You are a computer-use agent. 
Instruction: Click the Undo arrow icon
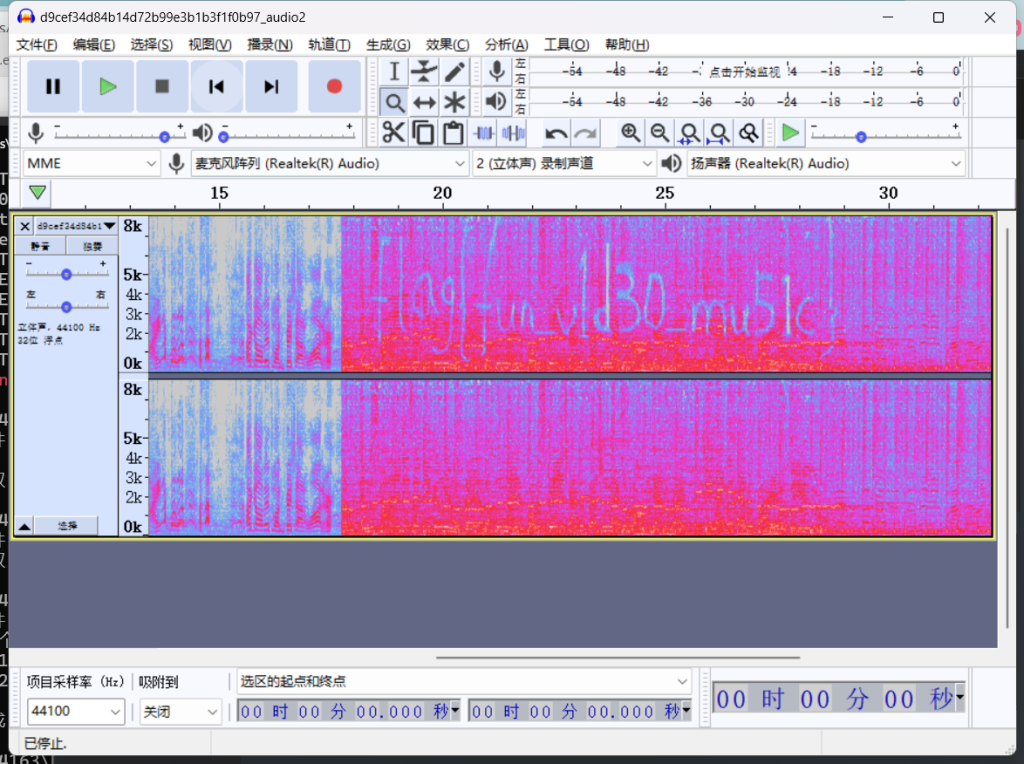[557, 132]
